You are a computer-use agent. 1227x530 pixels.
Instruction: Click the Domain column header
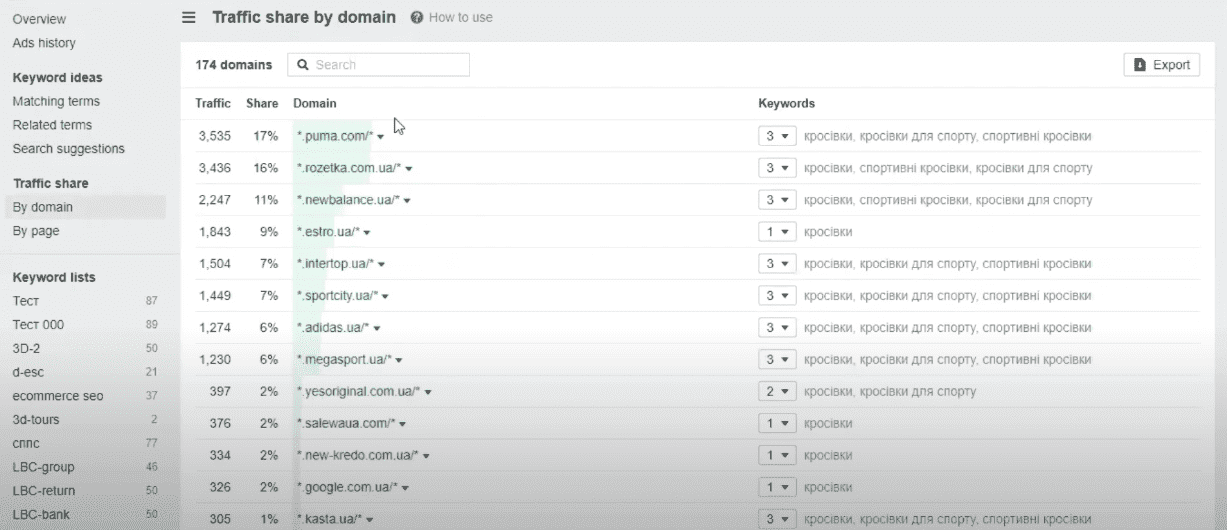coord(315,103)
